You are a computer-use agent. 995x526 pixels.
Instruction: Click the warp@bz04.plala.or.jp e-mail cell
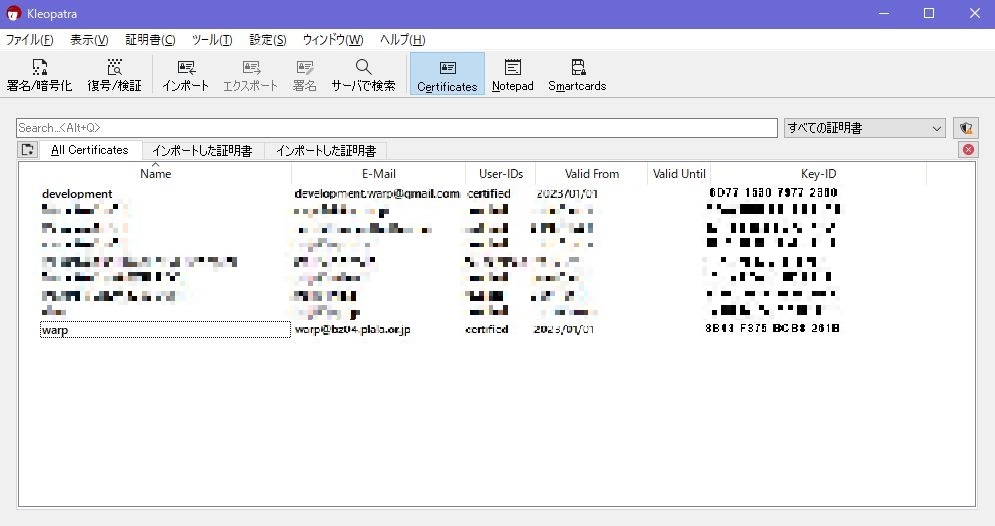point(353,329)
